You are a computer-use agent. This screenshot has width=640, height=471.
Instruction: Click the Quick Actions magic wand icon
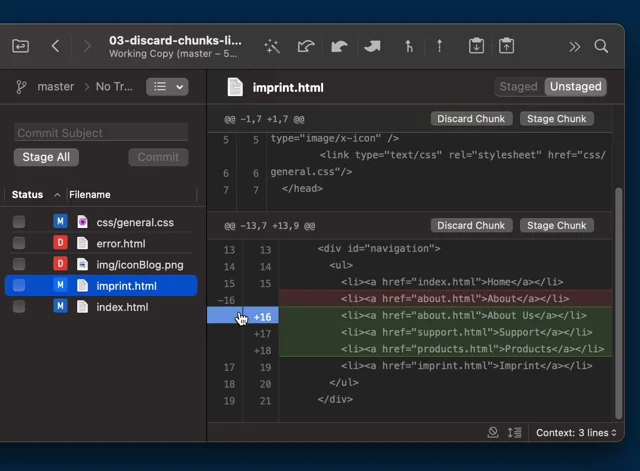[272, 46]
